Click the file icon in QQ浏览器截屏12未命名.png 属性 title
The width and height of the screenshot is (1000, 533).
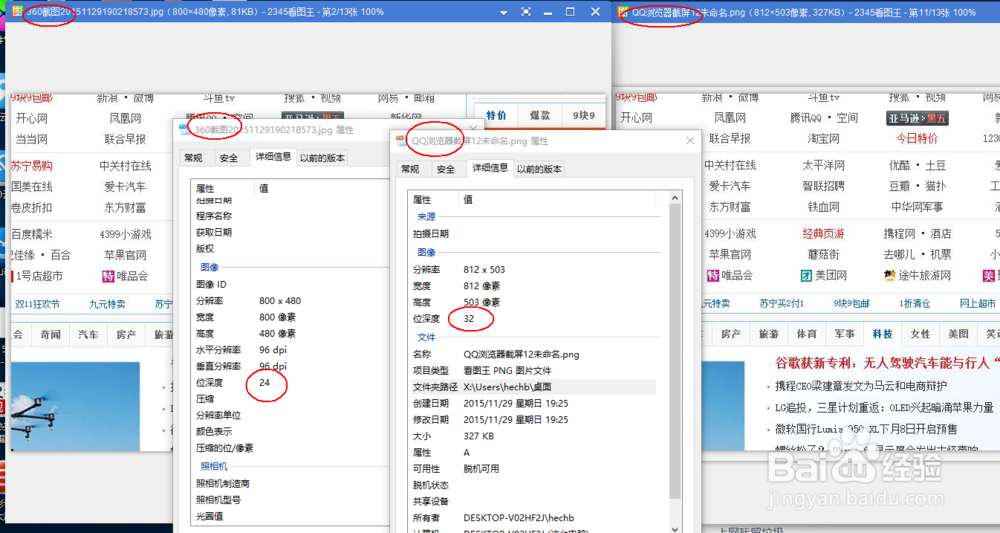point(402,141)
